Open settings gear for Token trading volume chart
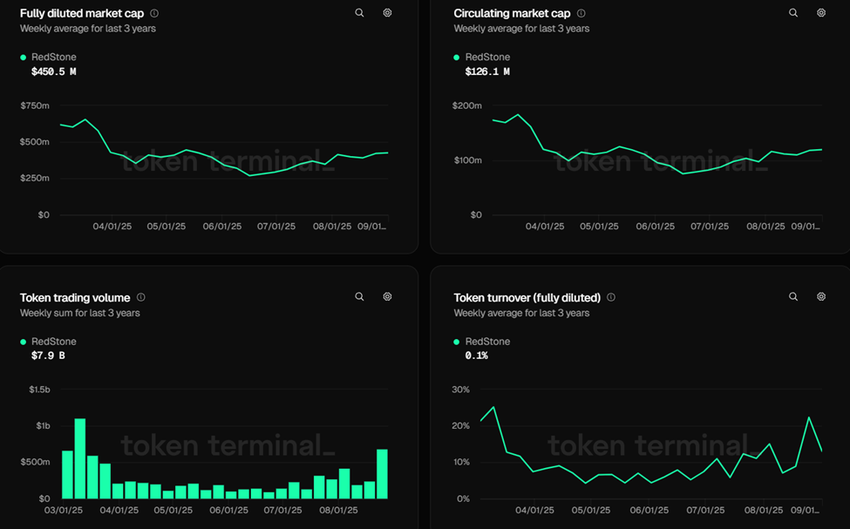This screenshot has width=850, height=529. tap(387, 297)
